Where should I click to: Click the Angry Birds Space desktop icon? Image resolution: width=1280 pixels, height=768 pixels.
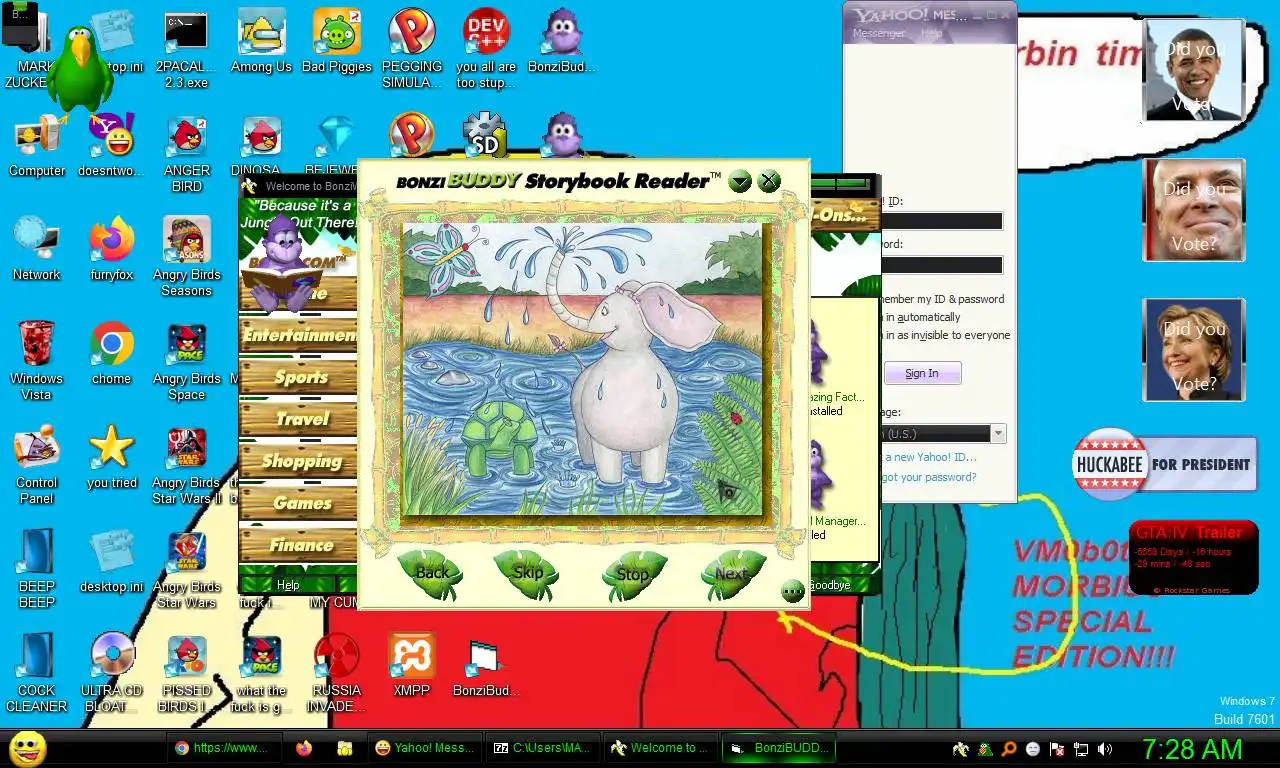point(186,362)
